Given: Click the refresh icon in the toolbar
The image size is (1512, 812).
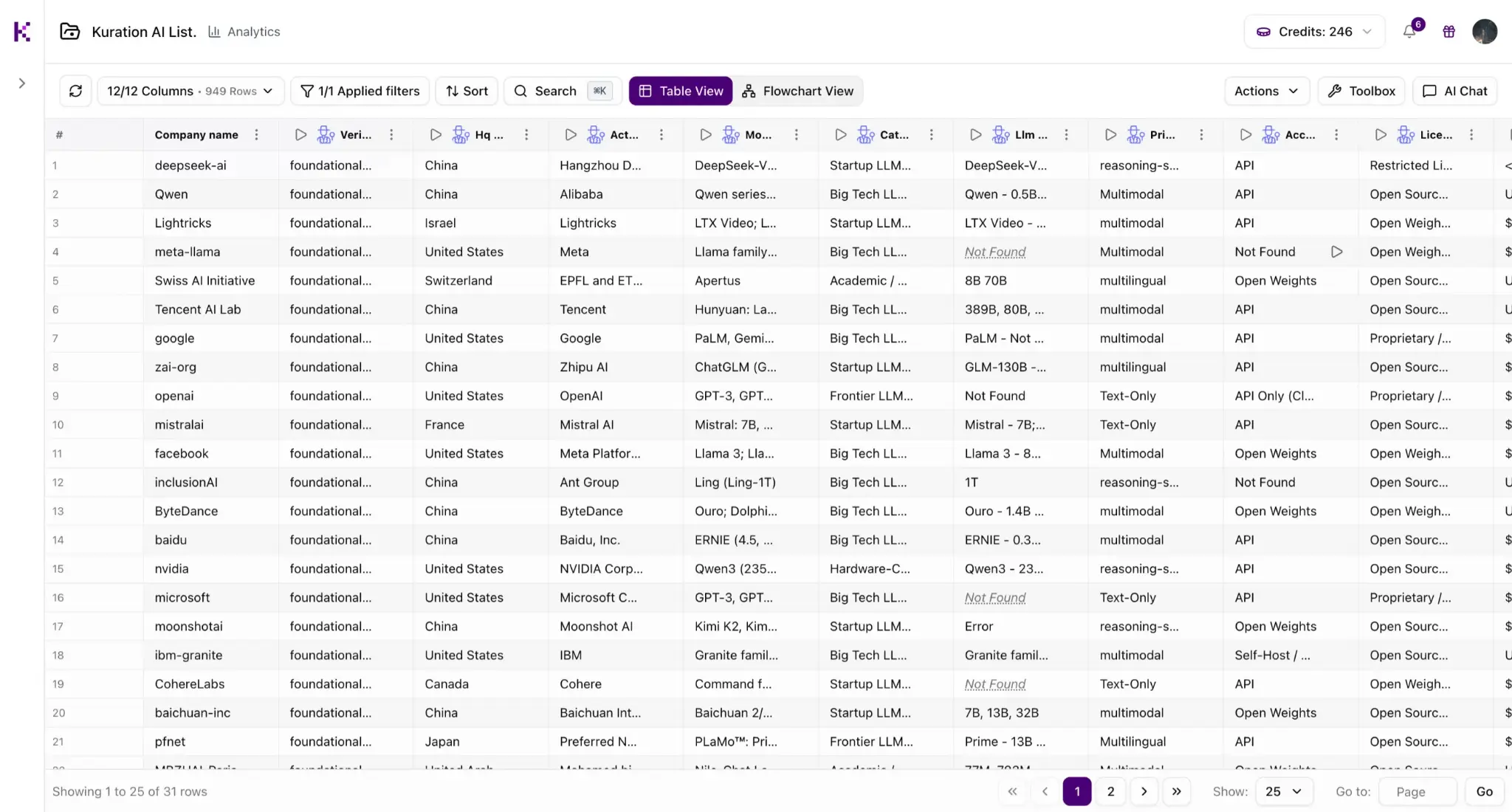Looking at the screenshot, I should pyautogui.click(x=75, y=90).
